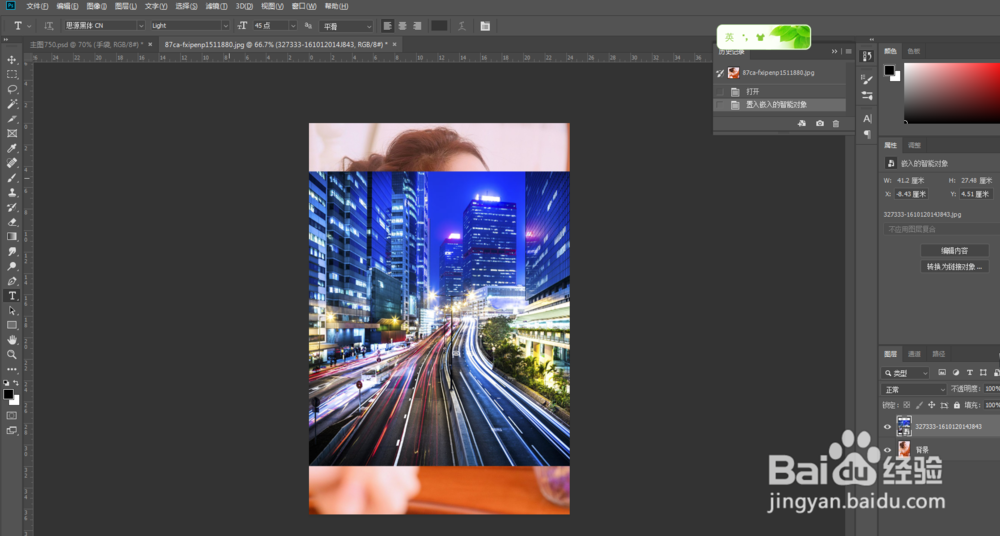
Task: Toggle lock all padlock icon
Action: 957,405
